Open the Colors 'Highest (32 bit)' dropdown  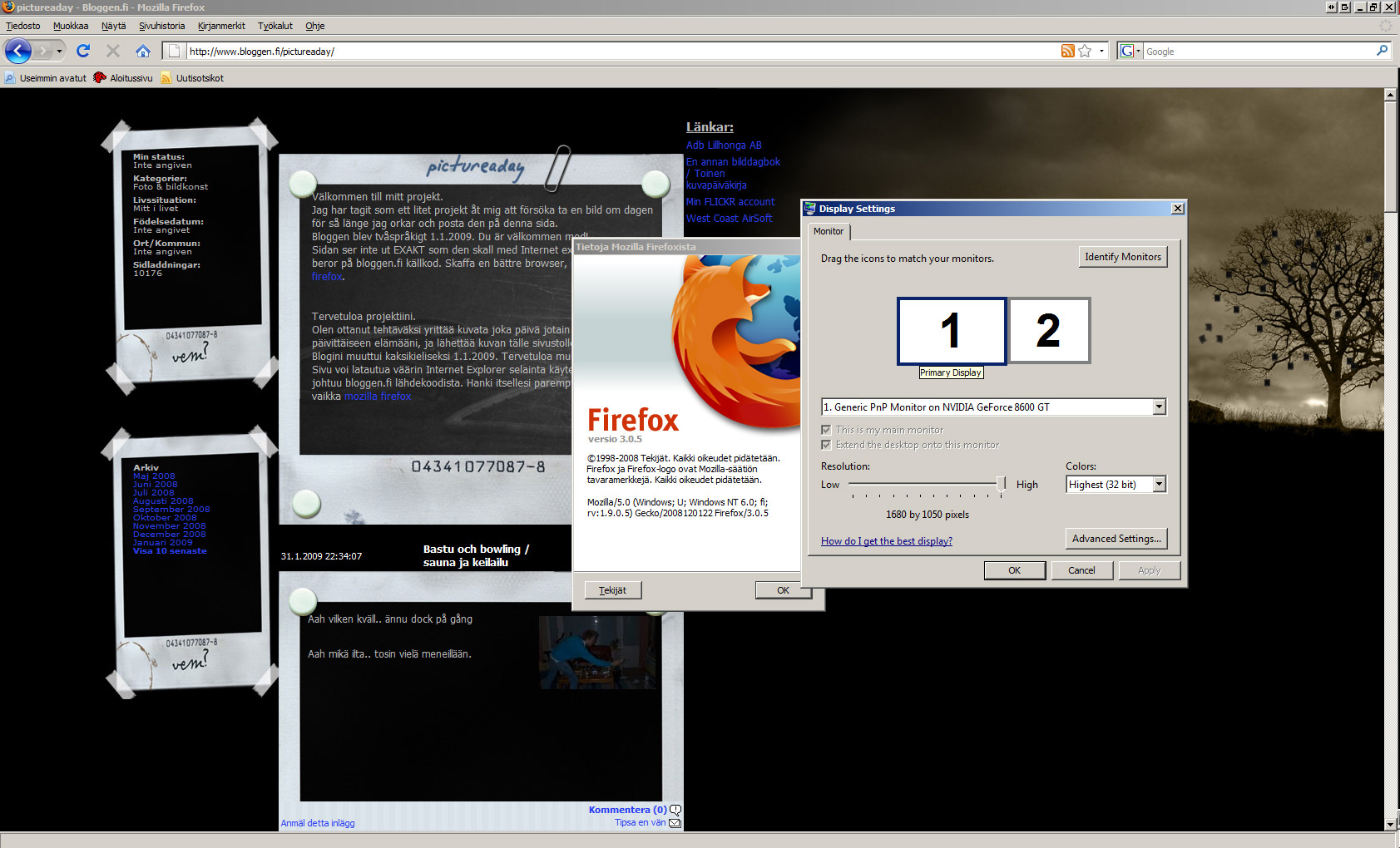pos(1116,485)
